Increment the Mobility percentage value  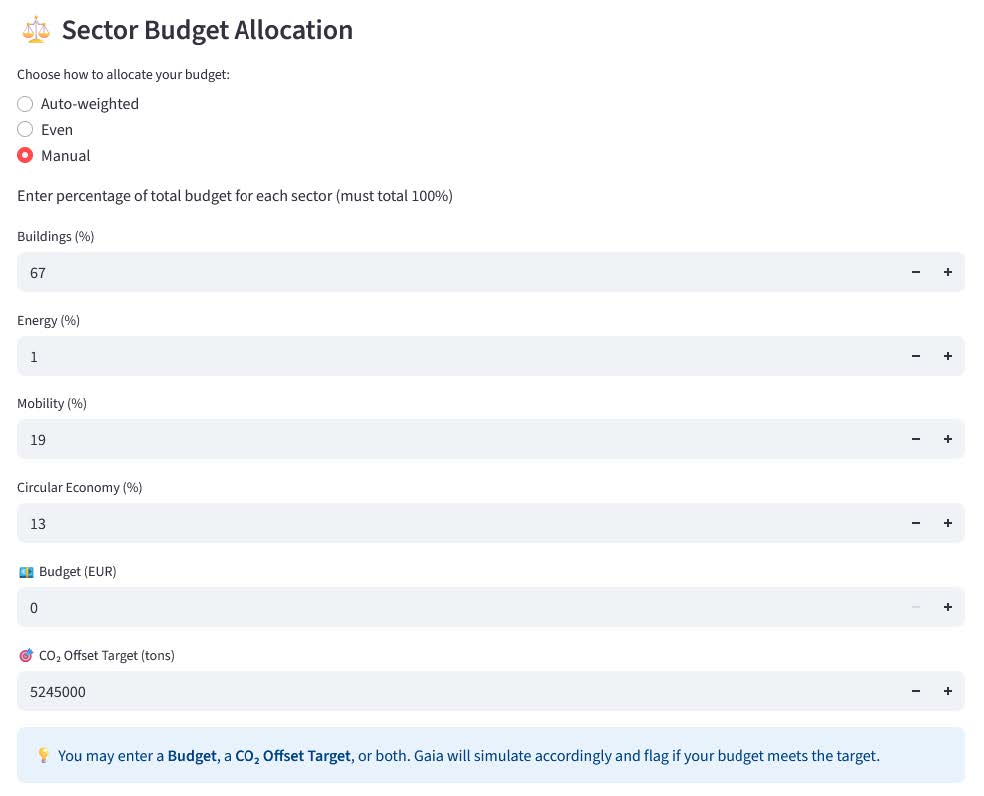pos(947,439)
